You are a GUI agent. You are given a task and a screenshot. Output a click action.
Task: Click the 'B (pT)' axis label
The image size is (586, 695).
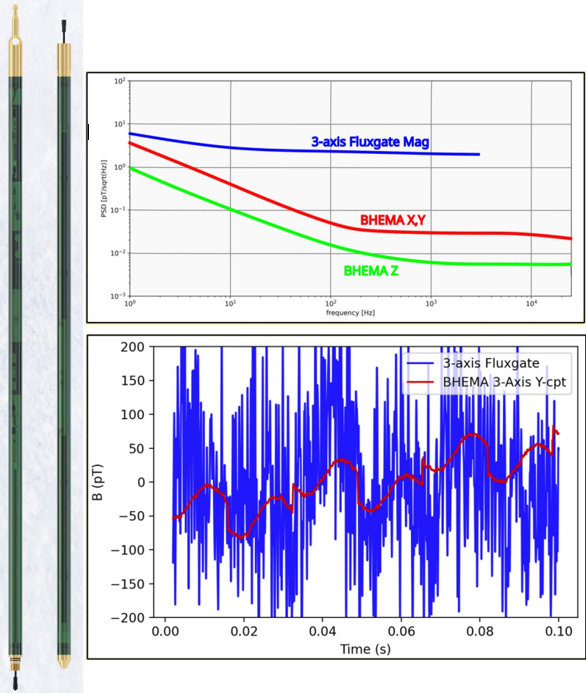click(97, 482)
